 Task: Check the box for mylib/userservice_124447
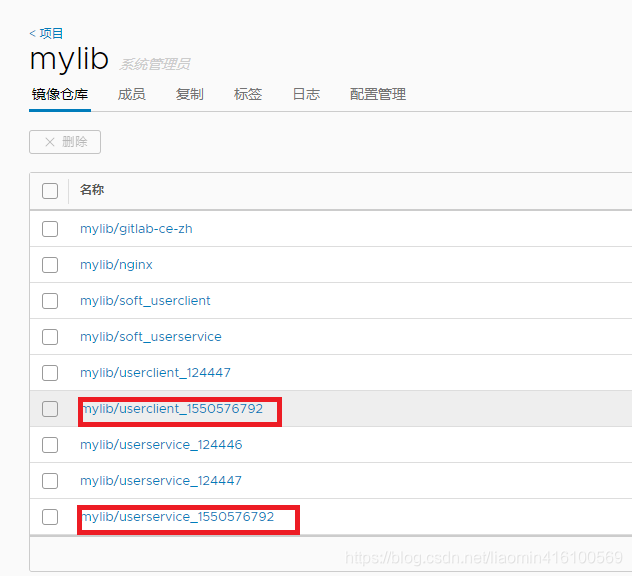tap(50, 481)
